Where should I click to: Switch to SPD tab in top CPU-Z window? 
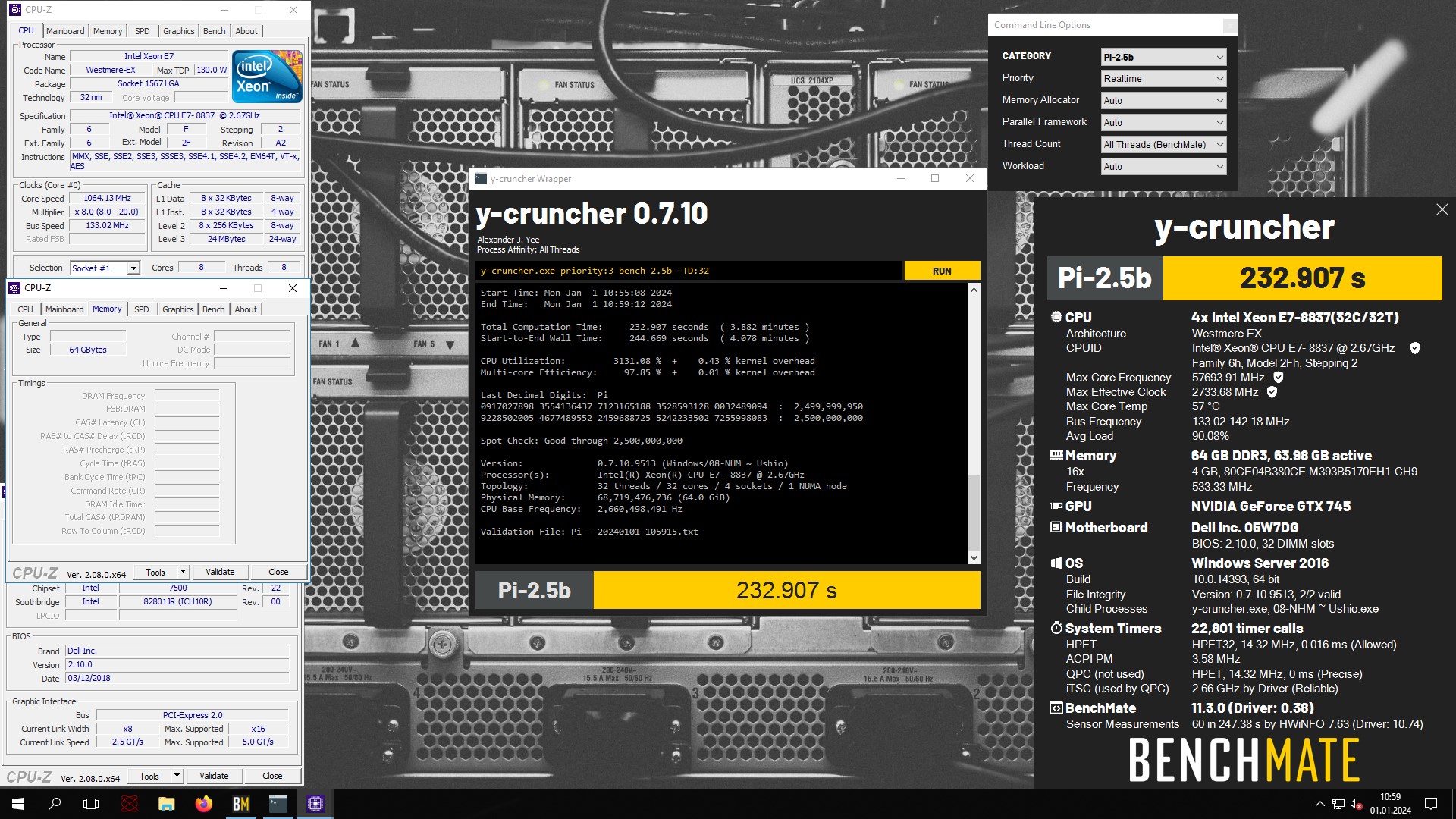(x=143, y=31)
